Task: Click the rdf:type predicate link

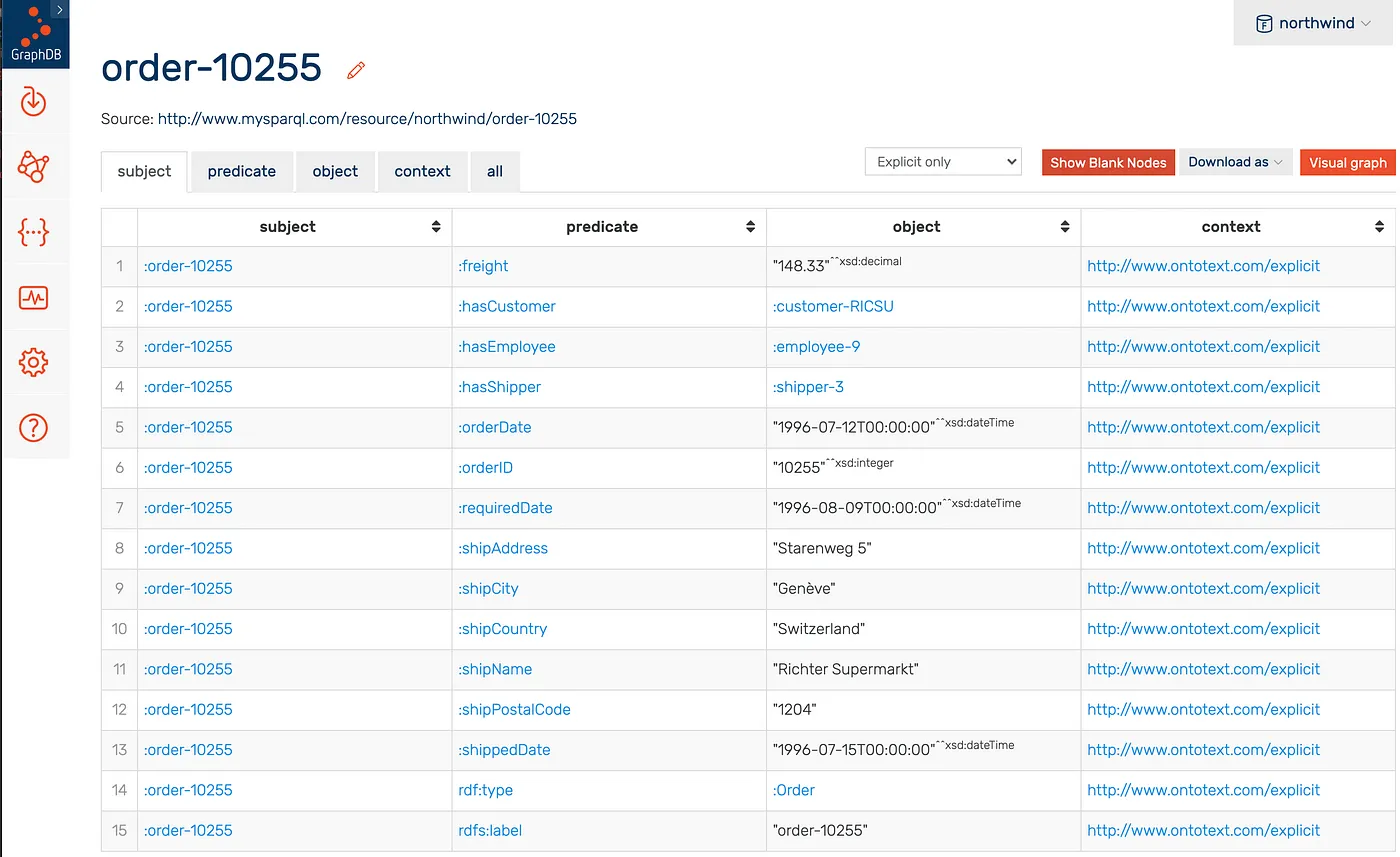Action: coord(486,790)
